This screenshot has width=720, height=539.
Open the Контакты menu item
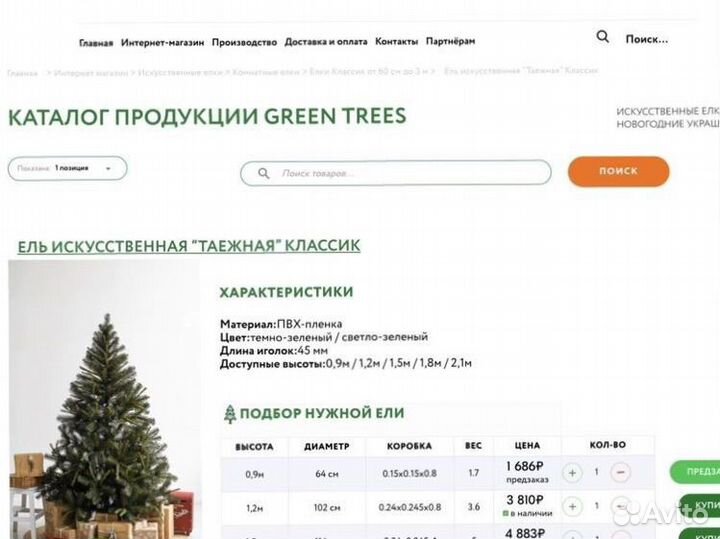[397, 41]
